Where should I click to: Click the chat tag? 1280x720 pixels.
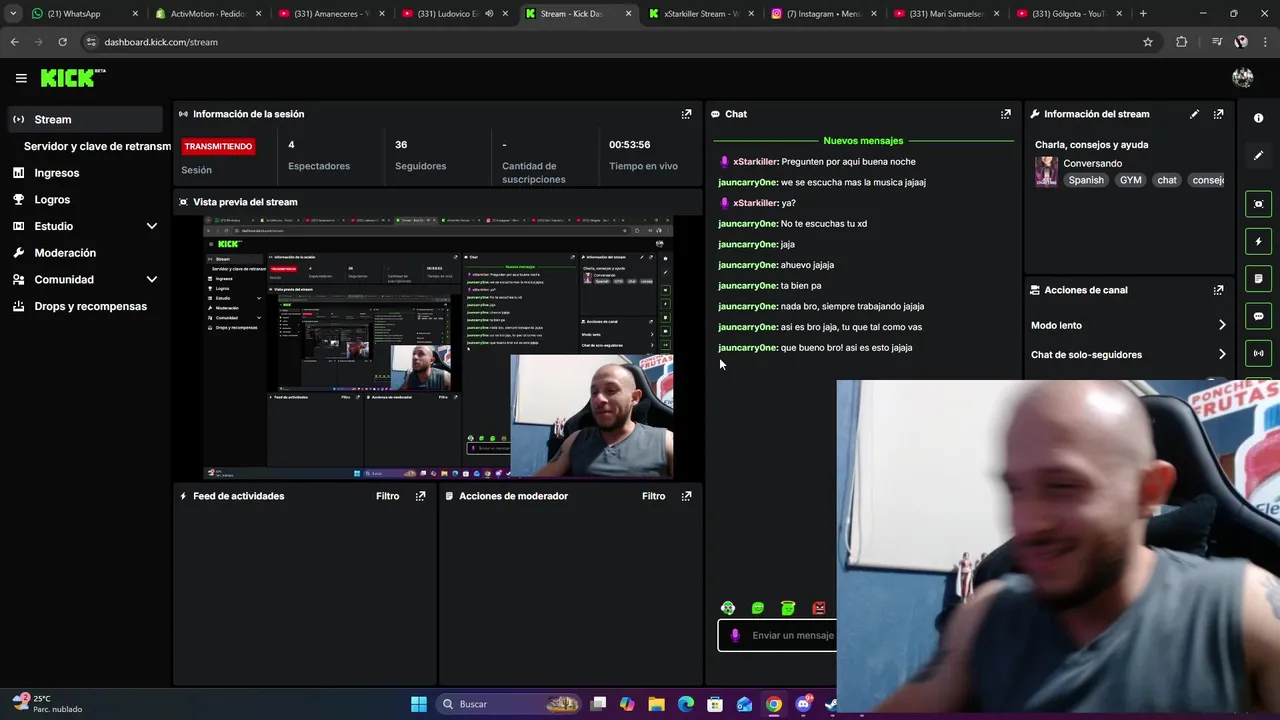(x=1167, y=180)
